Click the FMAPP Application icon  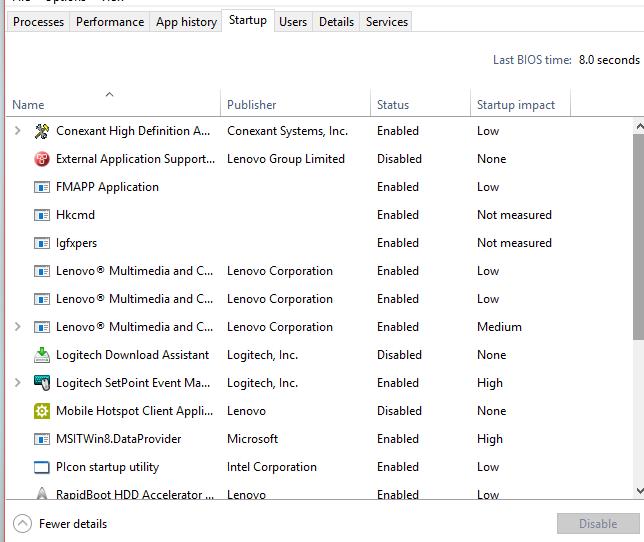42,187
